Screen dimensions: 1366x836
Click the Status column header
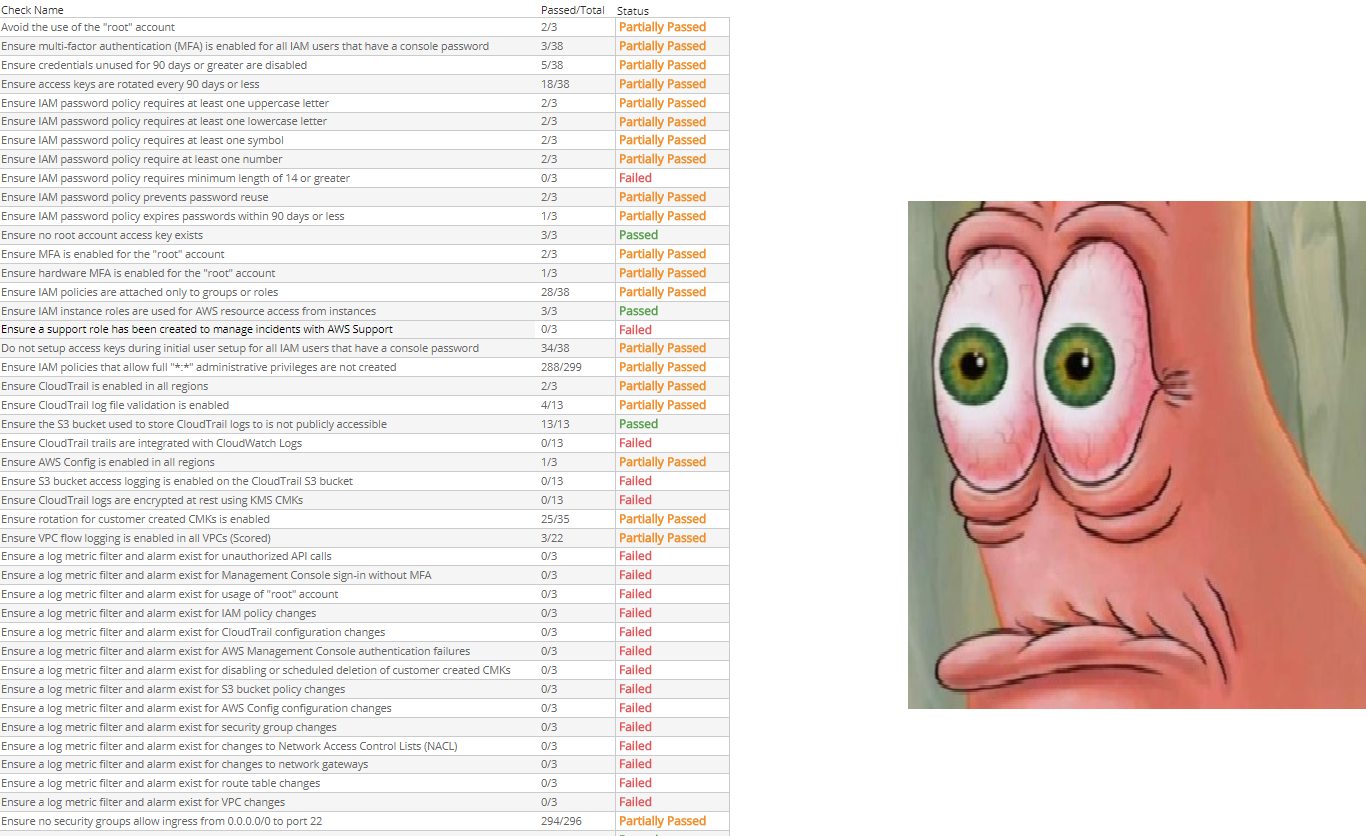(633, 10)
